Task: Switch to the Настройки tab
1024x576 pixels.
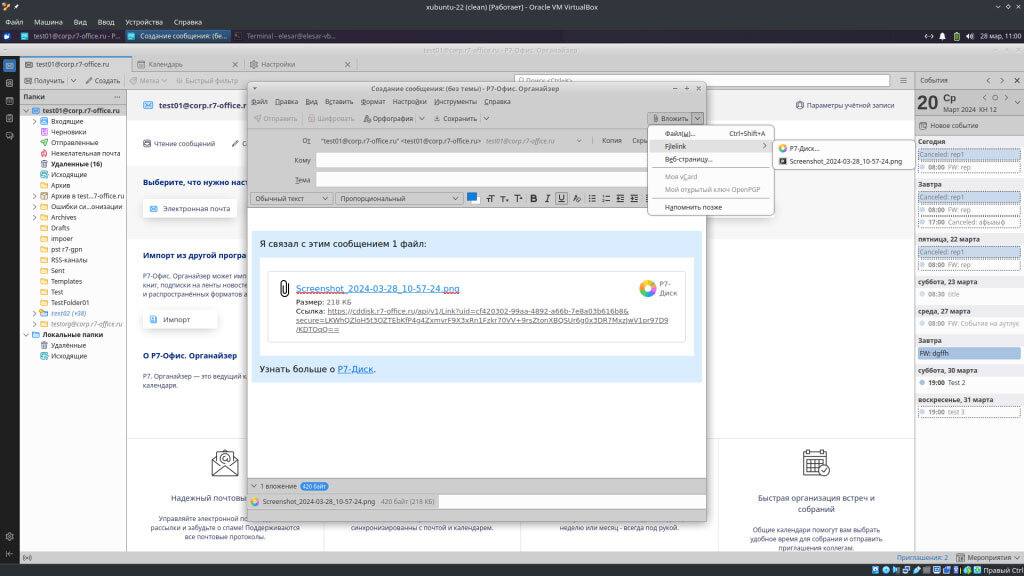Action: click(x=300, y=65)
